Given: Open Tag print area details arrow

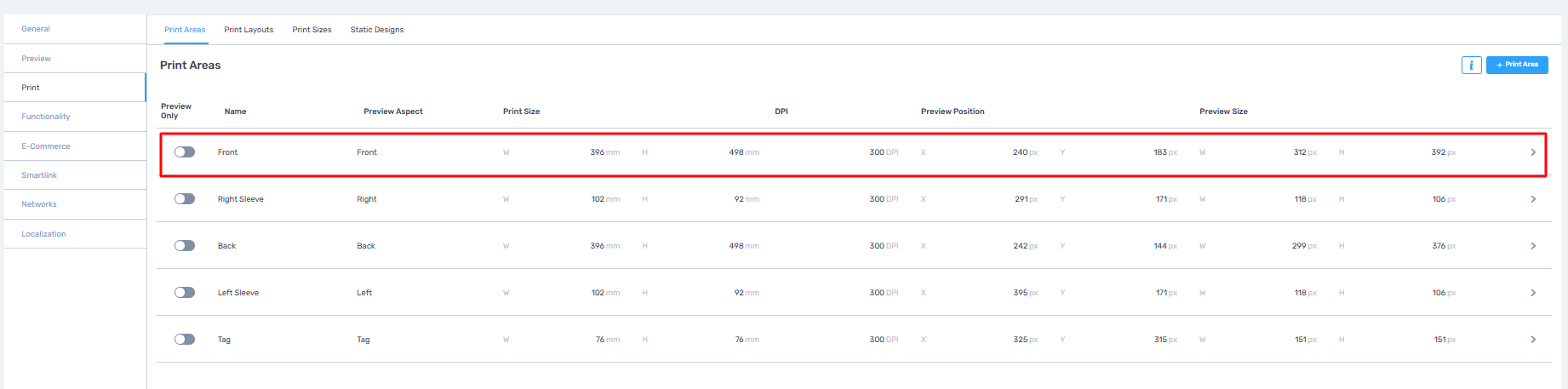Looking at the screenshot, I should point(1533,340).
